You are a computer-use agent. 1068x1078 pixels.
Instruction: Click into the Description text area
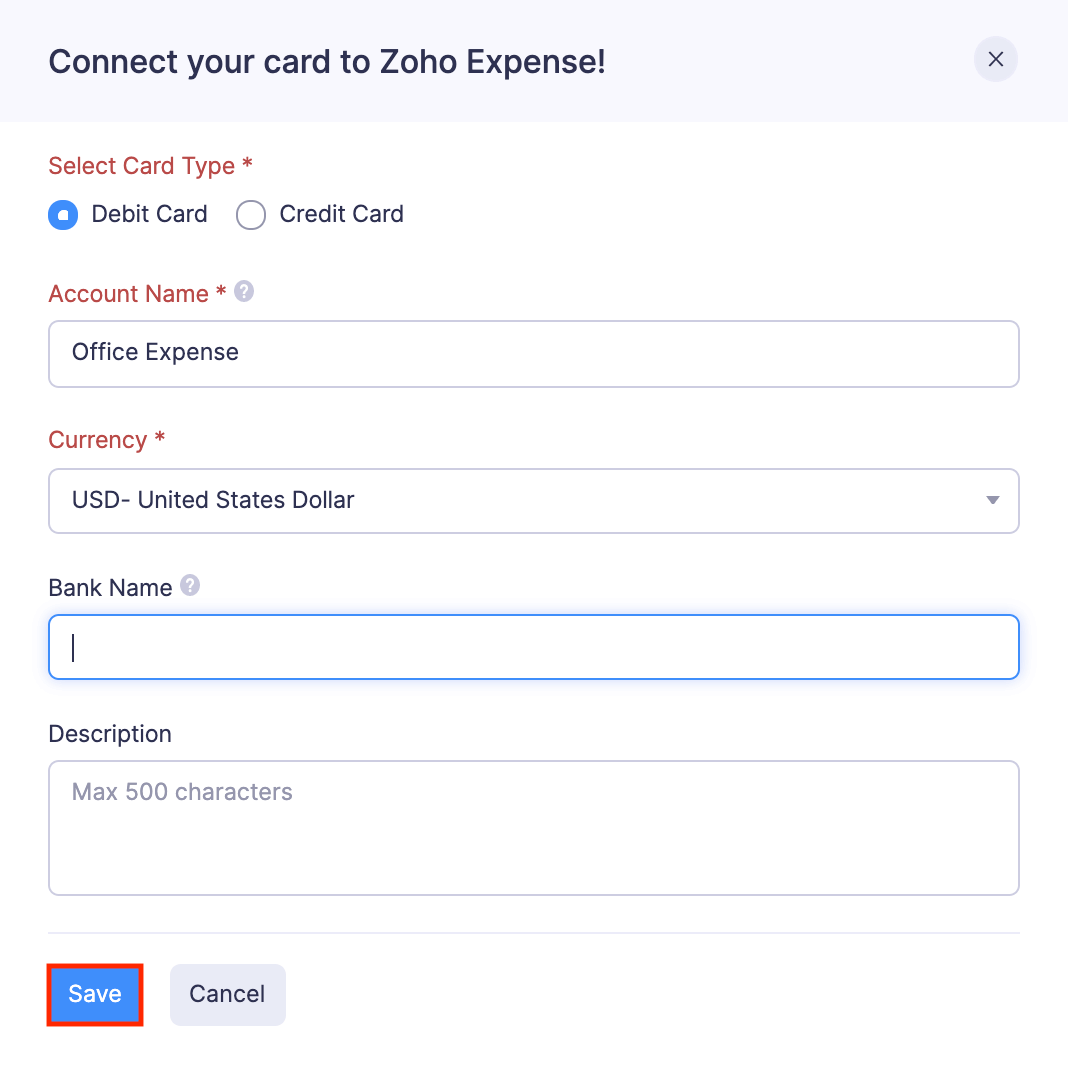533,827
